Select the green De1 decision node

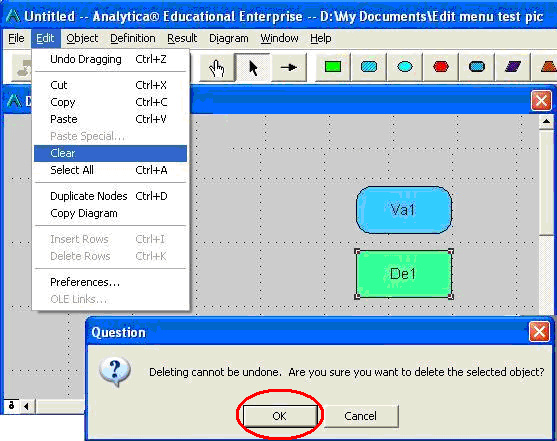pos(404,274)
